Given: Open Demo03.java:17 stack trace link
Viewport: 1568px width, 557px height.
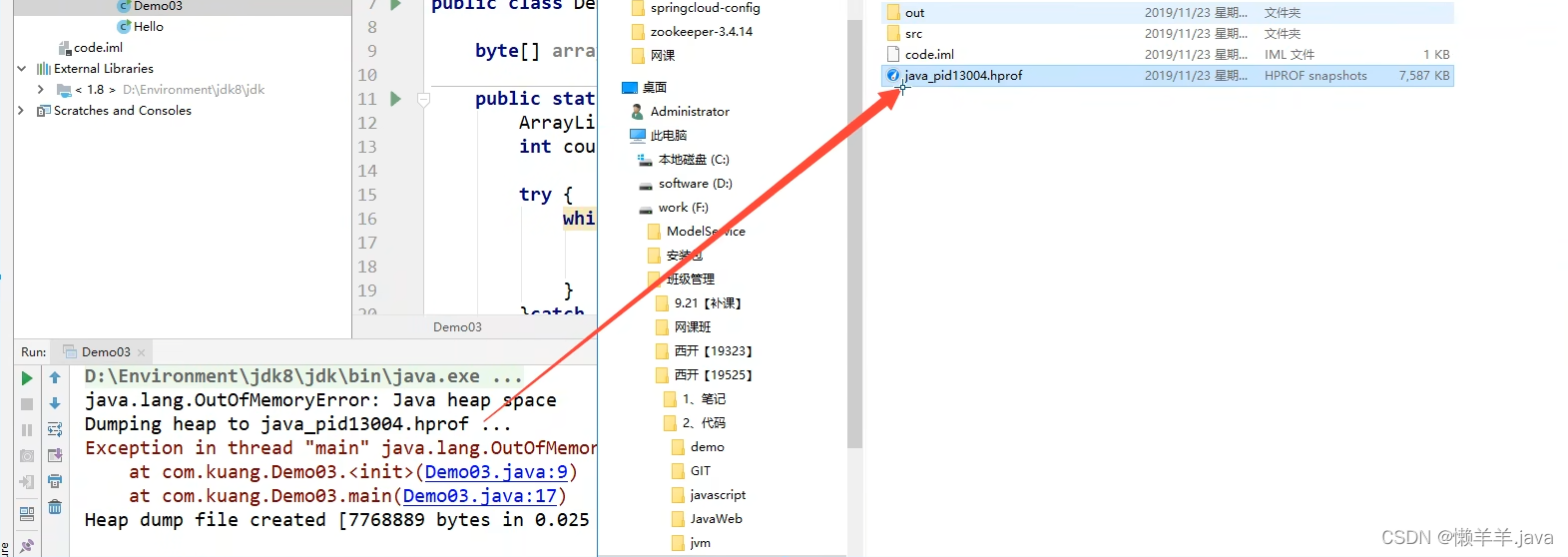Looking at the screenshot, I should pyautogui.click(x=480, y=496).
